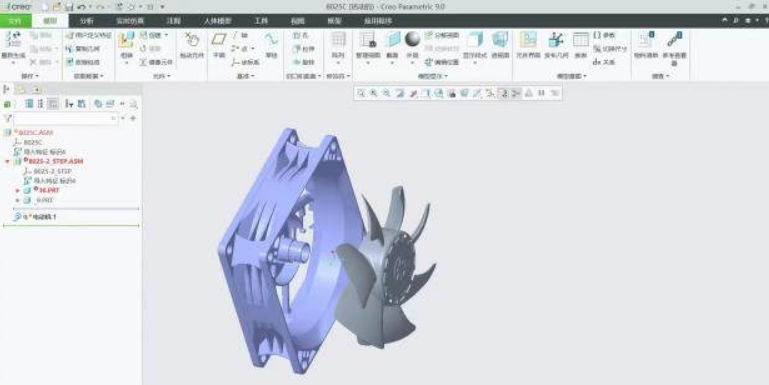Click the Shrinkwrap tool in ribbon
Image resolution: width=769 pixels, height=385 pixels.
click(82, 62)
